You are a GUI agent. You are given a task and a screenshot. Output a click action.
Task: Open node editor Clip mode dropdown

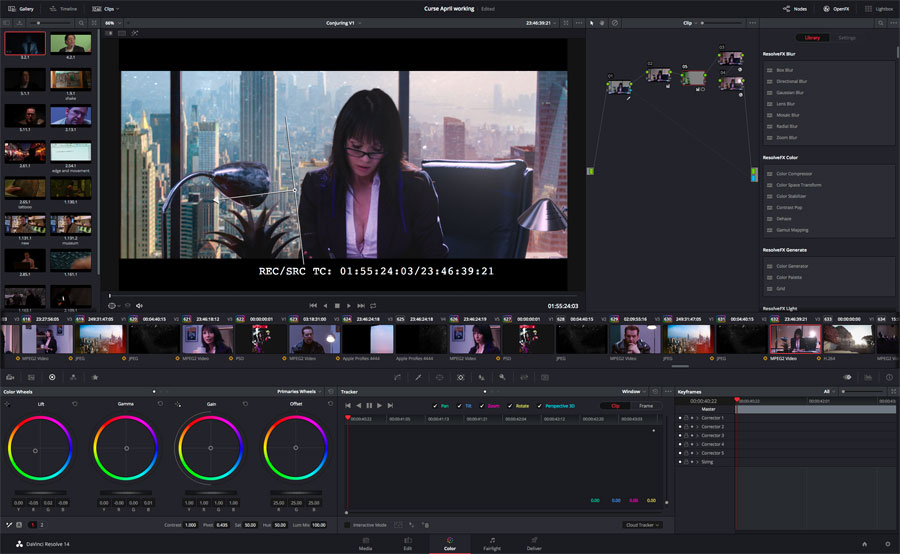pyautogui.click(x=690, y=23)
